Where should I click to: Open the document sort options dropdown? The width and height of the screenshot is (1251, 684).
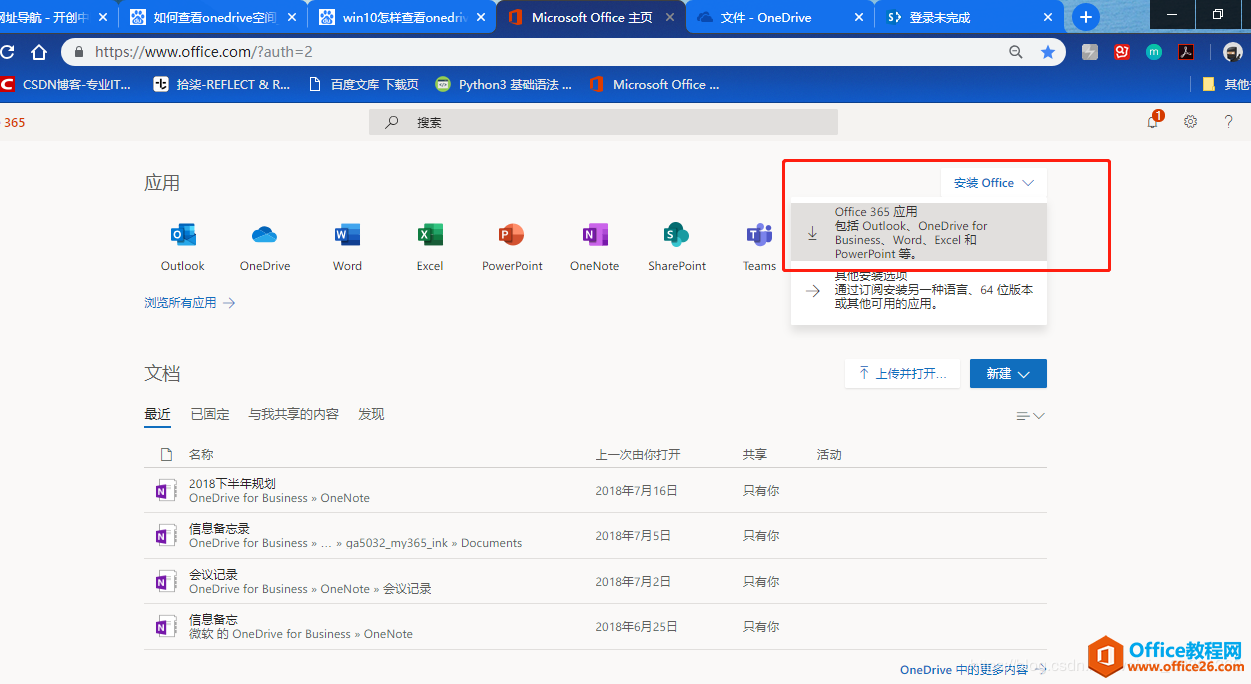pyautogui.click(x=1030, y=415)
